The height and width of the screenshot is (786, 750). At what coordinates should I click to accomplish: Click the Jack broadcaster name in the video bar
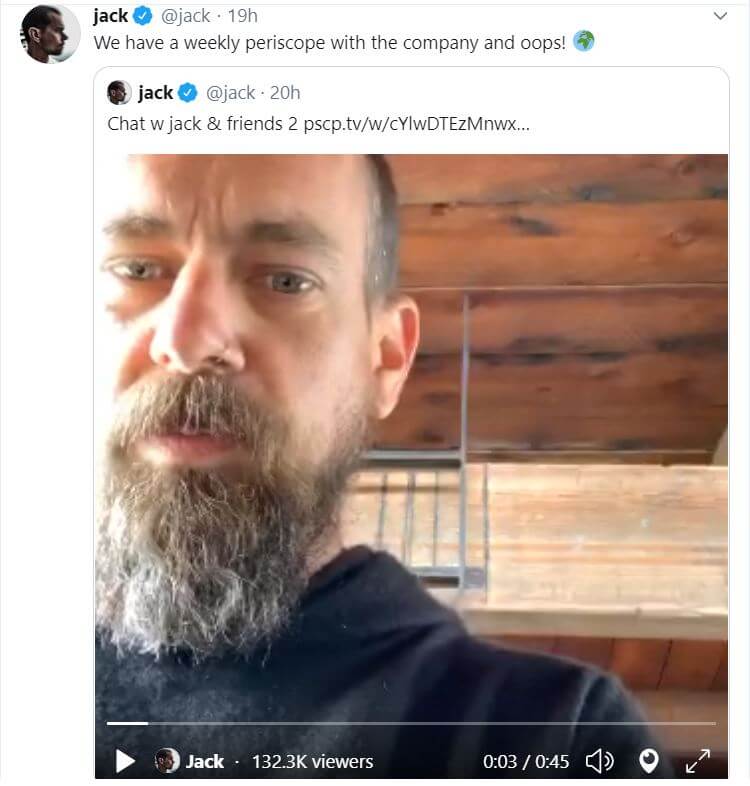coord(205,762)
